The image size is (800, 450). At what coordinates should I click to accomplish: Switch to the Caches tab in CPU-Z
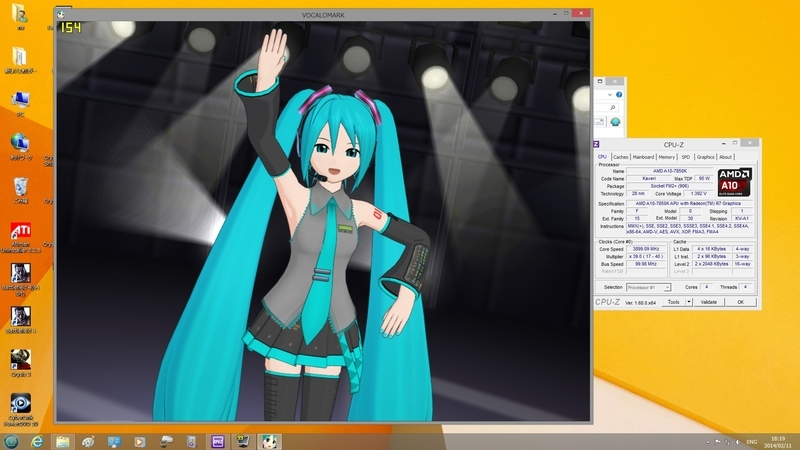pos(620,157)
